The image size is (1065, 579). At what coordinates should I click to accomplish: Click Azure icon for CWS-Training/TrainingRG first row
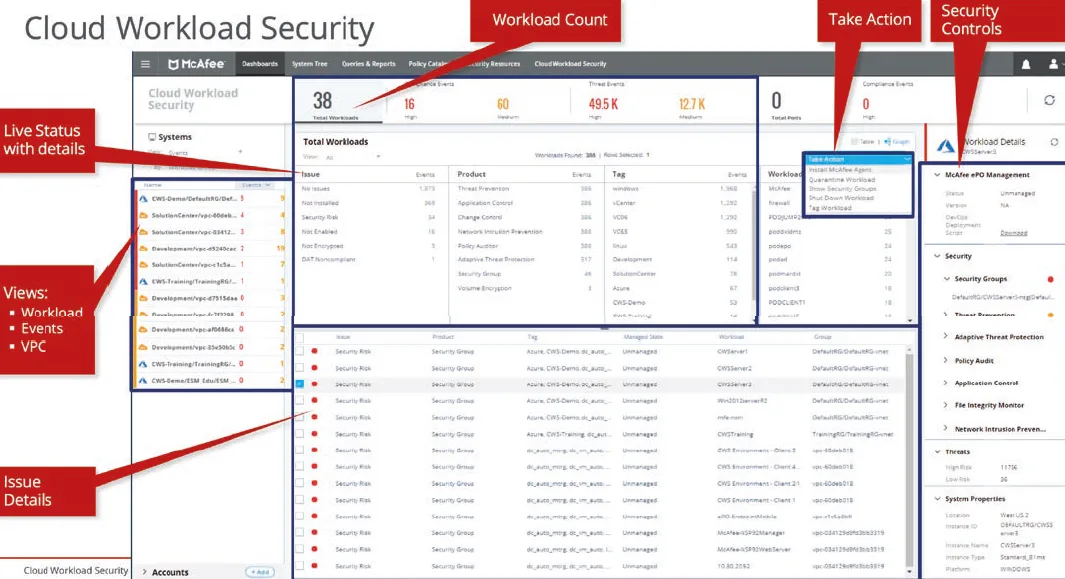pyautogui.click(x=143, y=281)
